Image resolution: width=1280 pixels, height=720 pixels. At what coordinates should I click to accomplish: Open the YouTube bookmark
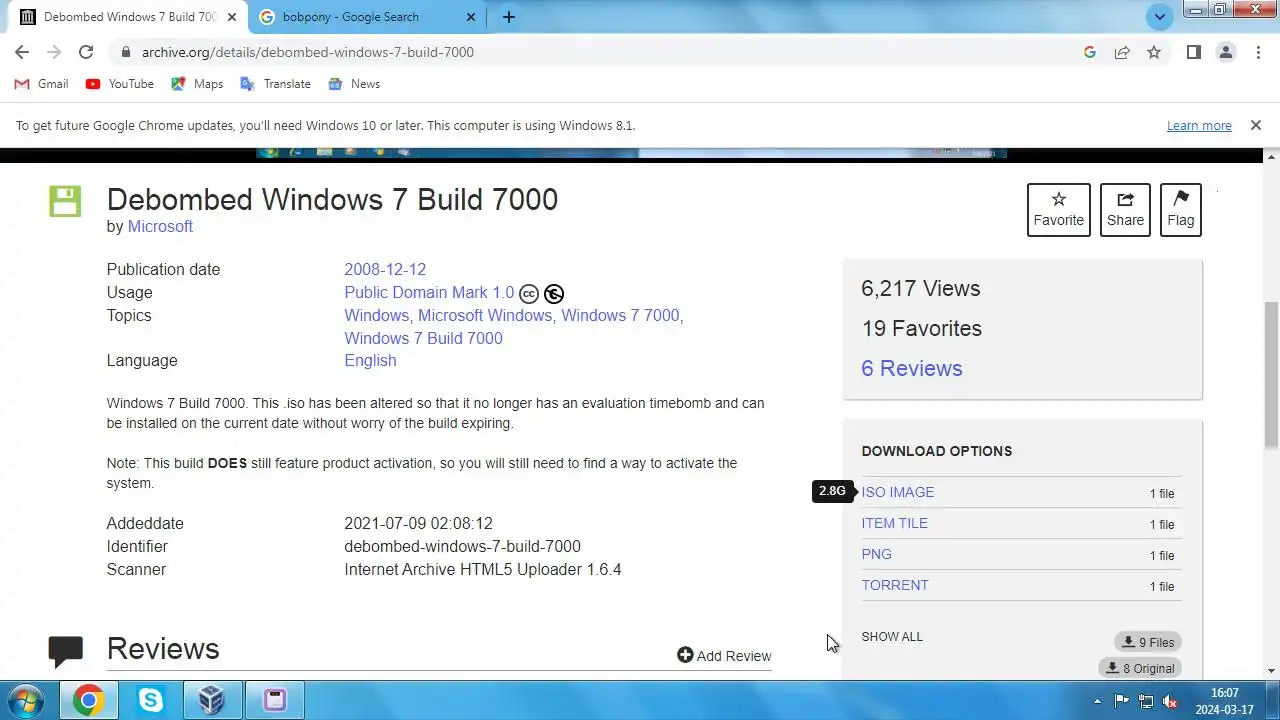(120, 84)
